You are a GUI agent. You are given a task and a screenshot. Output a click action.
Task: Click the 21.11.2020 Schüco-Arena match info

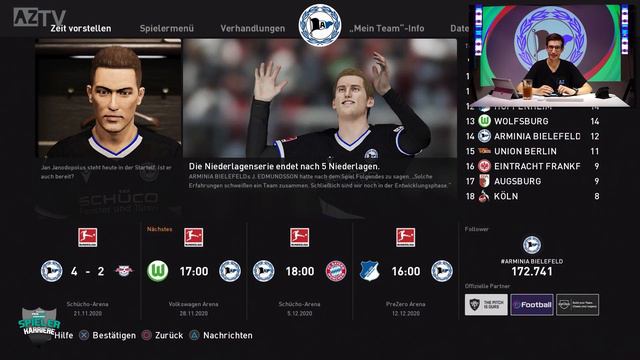tap(87, 309)
